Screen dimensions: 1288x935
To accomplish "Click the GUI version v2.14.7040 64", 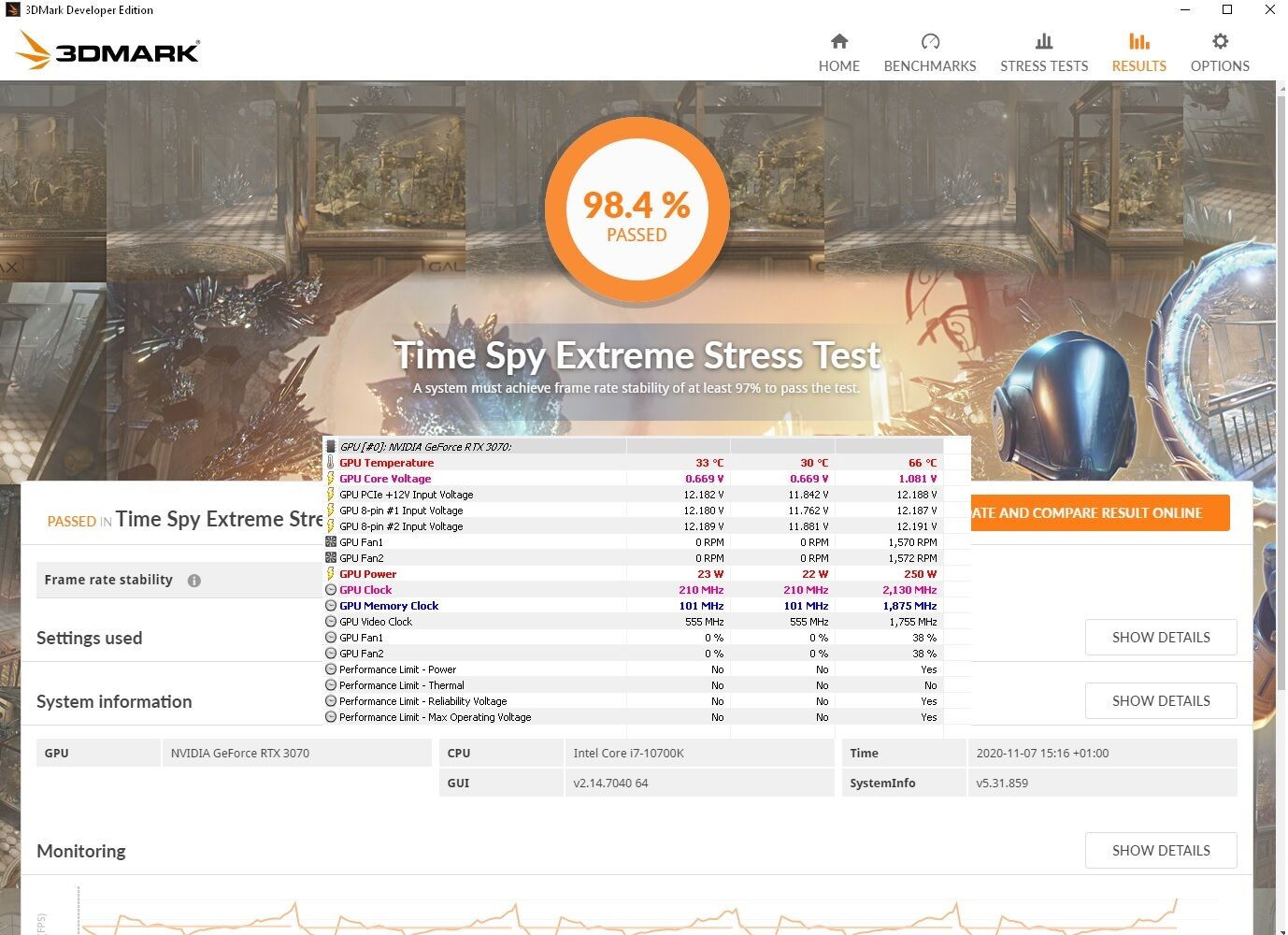I will 699,783.
